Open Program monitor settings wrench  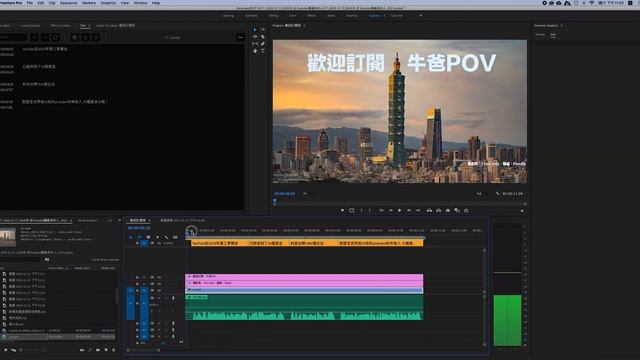(x=497, y=193)
